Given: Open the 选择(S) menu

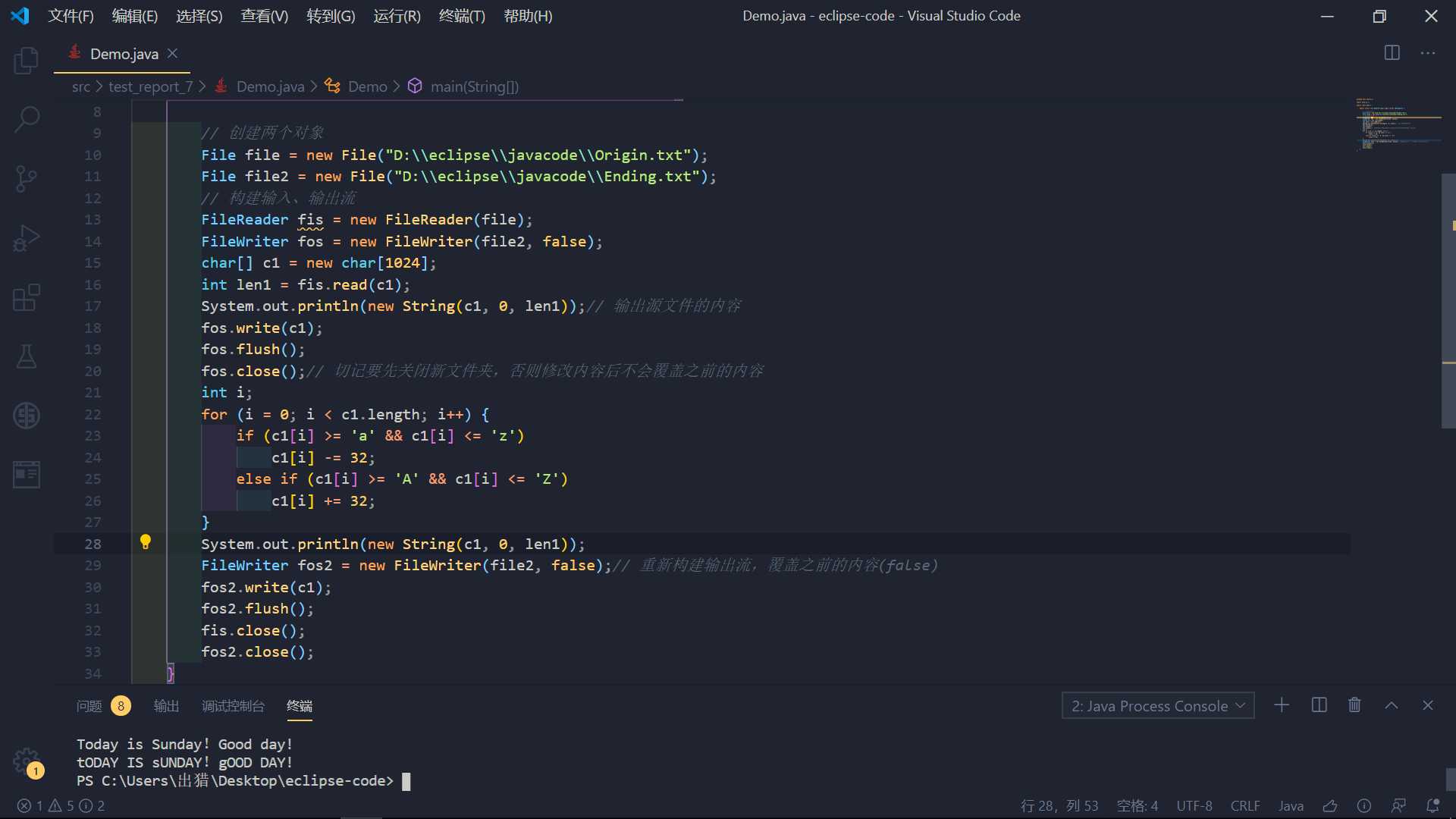Looking at the screenshot, I should click(199, 16).
